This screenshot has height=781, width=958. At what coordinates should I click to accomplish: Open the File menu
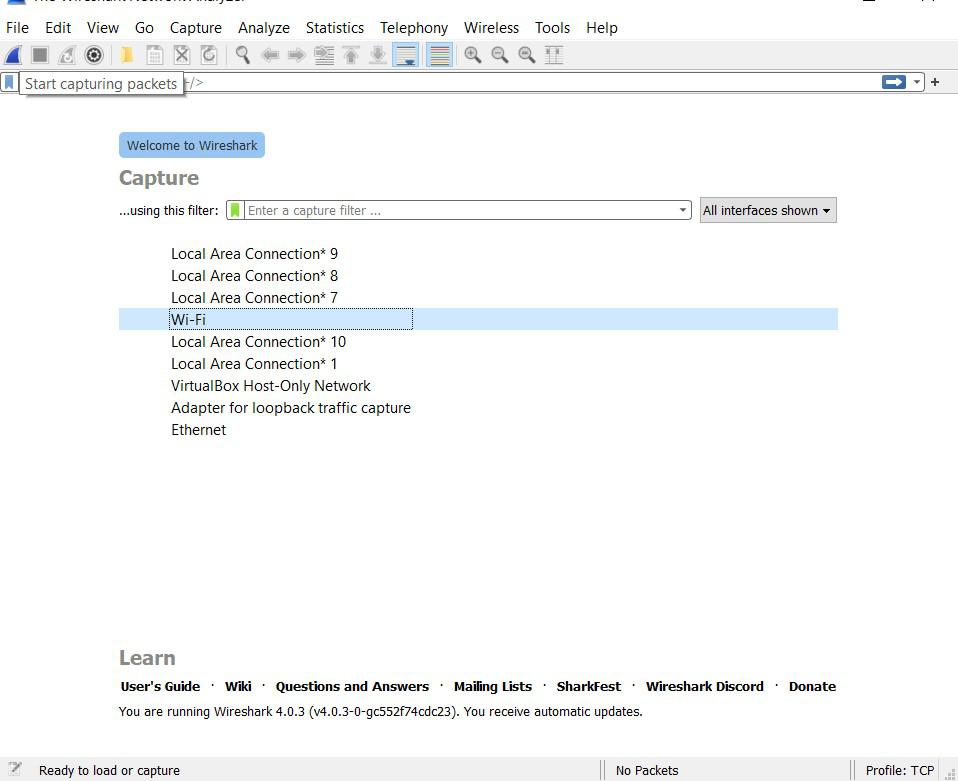click(x=17, y=28)
